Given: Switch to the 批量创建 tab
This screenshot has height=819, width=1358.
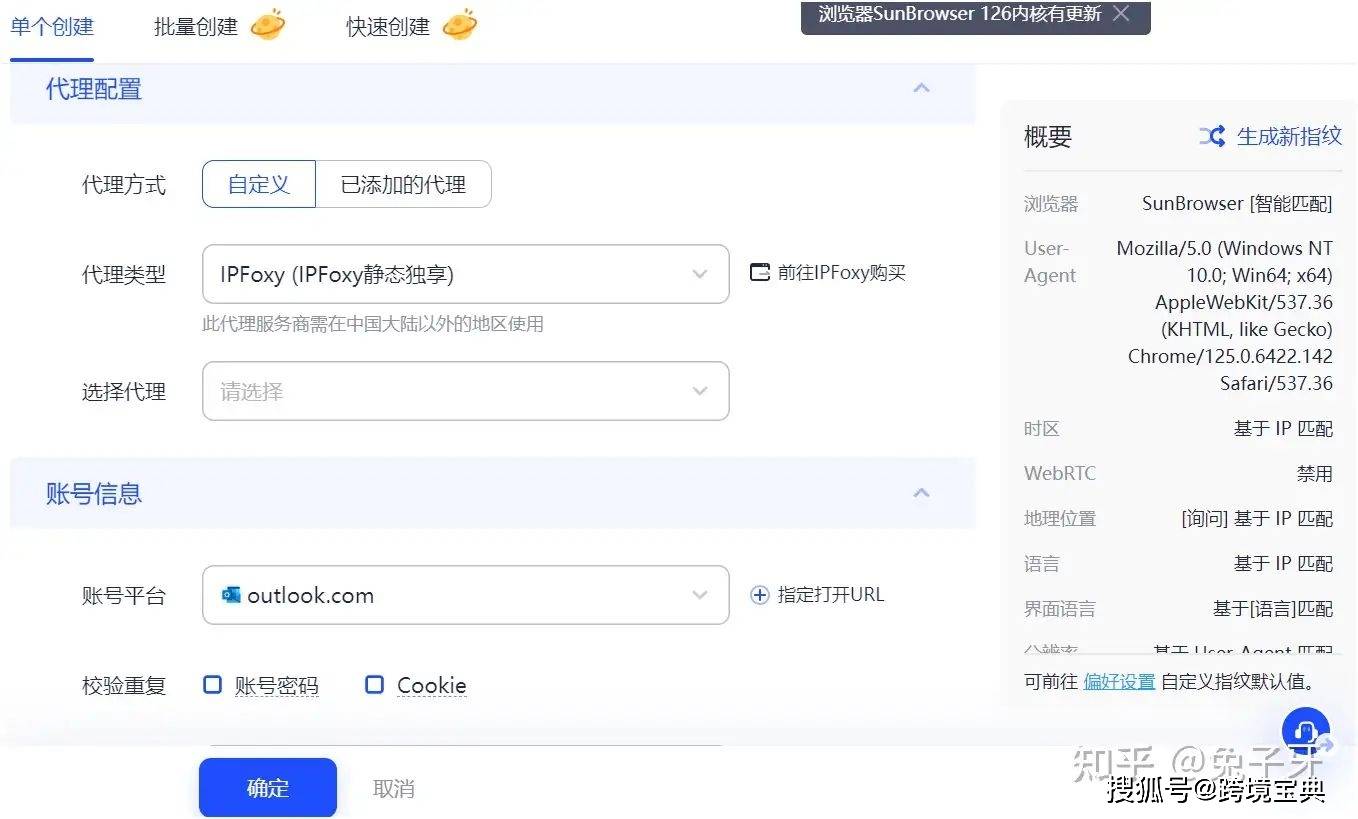Looking at the screenshot, I should (196, 25).
